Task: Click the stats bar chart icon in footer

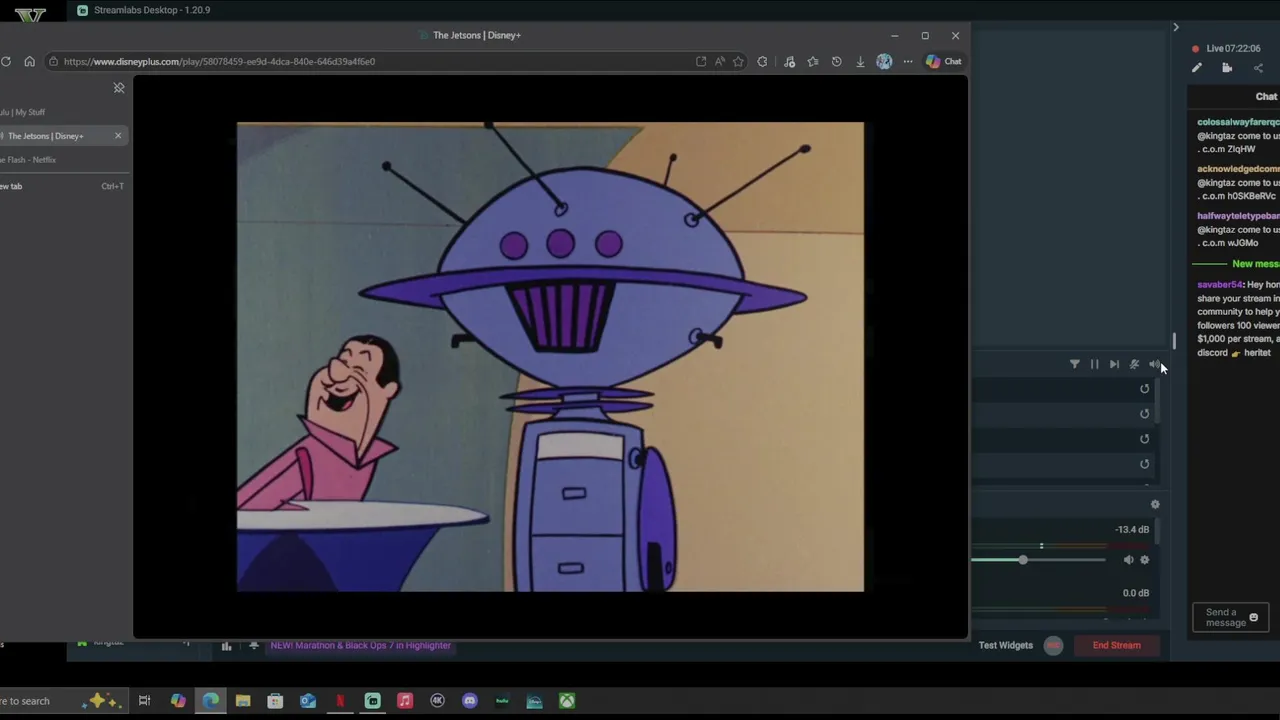Action: (226, 647)
